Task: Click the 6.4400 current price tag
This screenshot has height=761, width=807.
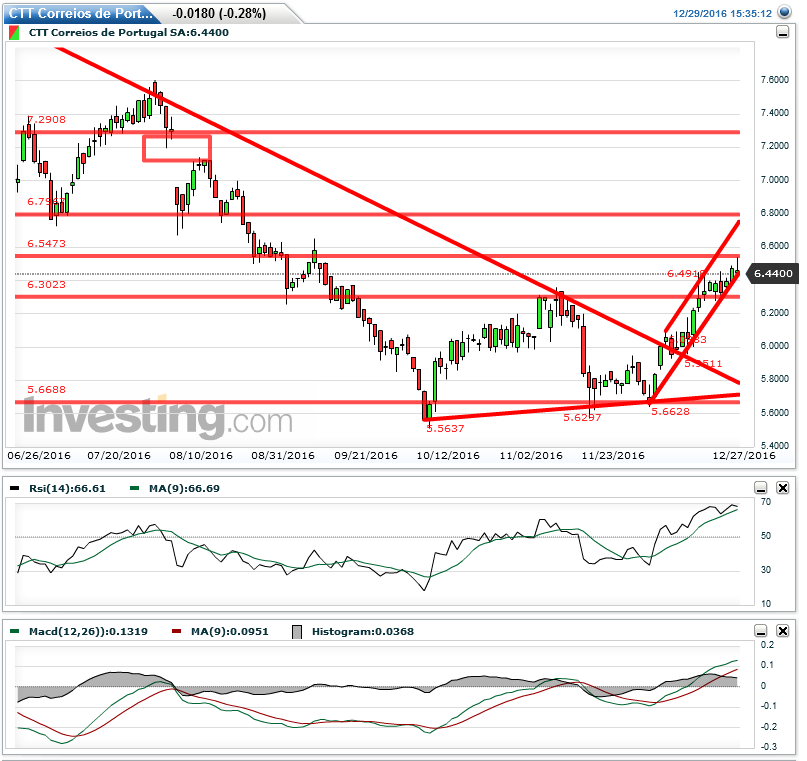Action: pyautogui.click(x=773, y=273)
